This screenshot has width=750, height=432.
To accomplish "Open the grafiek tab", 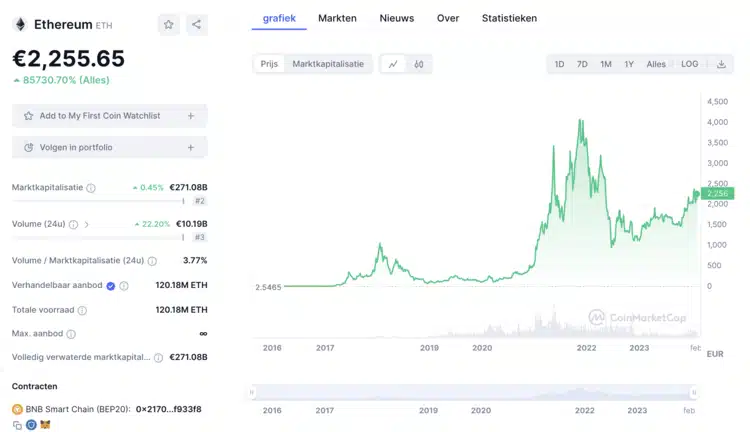I will coord(279,18).
